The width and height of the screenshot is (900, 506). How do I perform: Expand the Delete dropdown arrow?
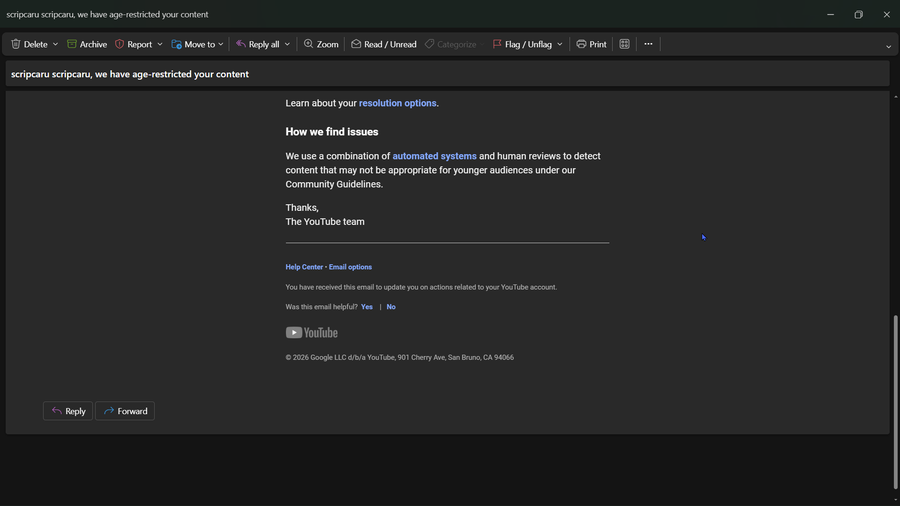coord(55,44)
